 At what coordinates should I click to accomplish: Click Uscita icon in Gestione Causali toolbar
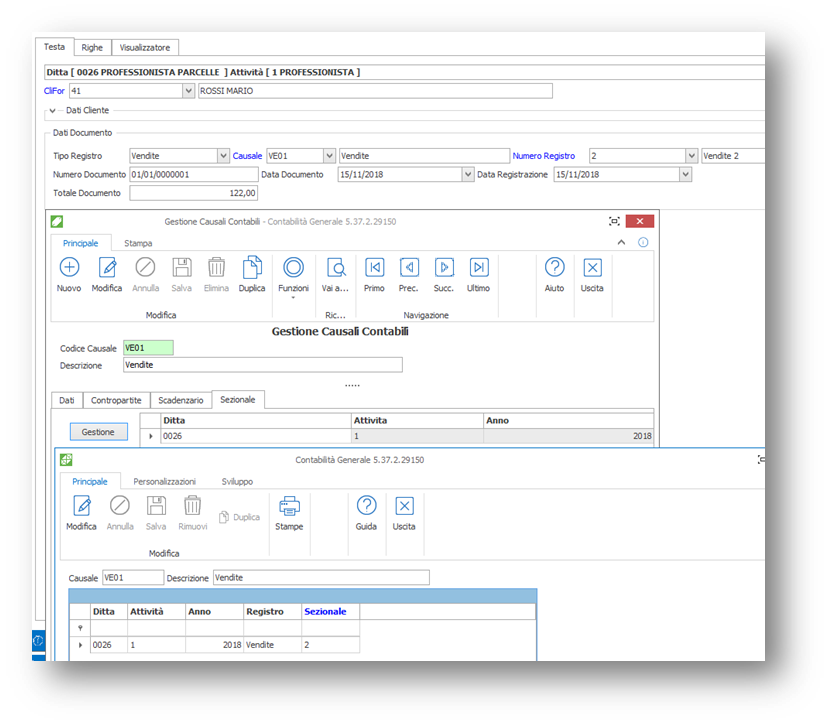[592, 268]
